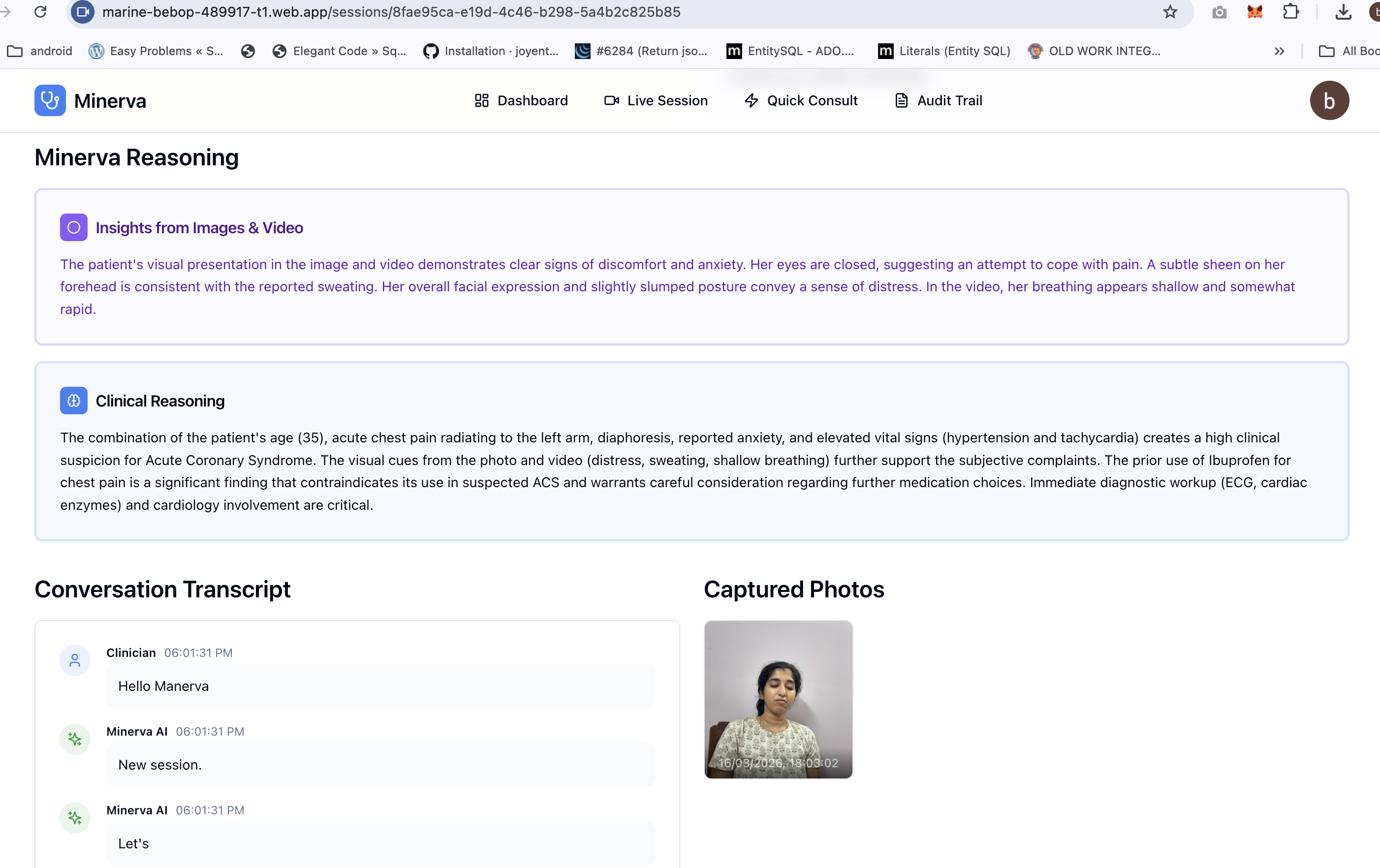Open the Audit Trail page
The image size is (1380, 868).
[x=938, y=101]
